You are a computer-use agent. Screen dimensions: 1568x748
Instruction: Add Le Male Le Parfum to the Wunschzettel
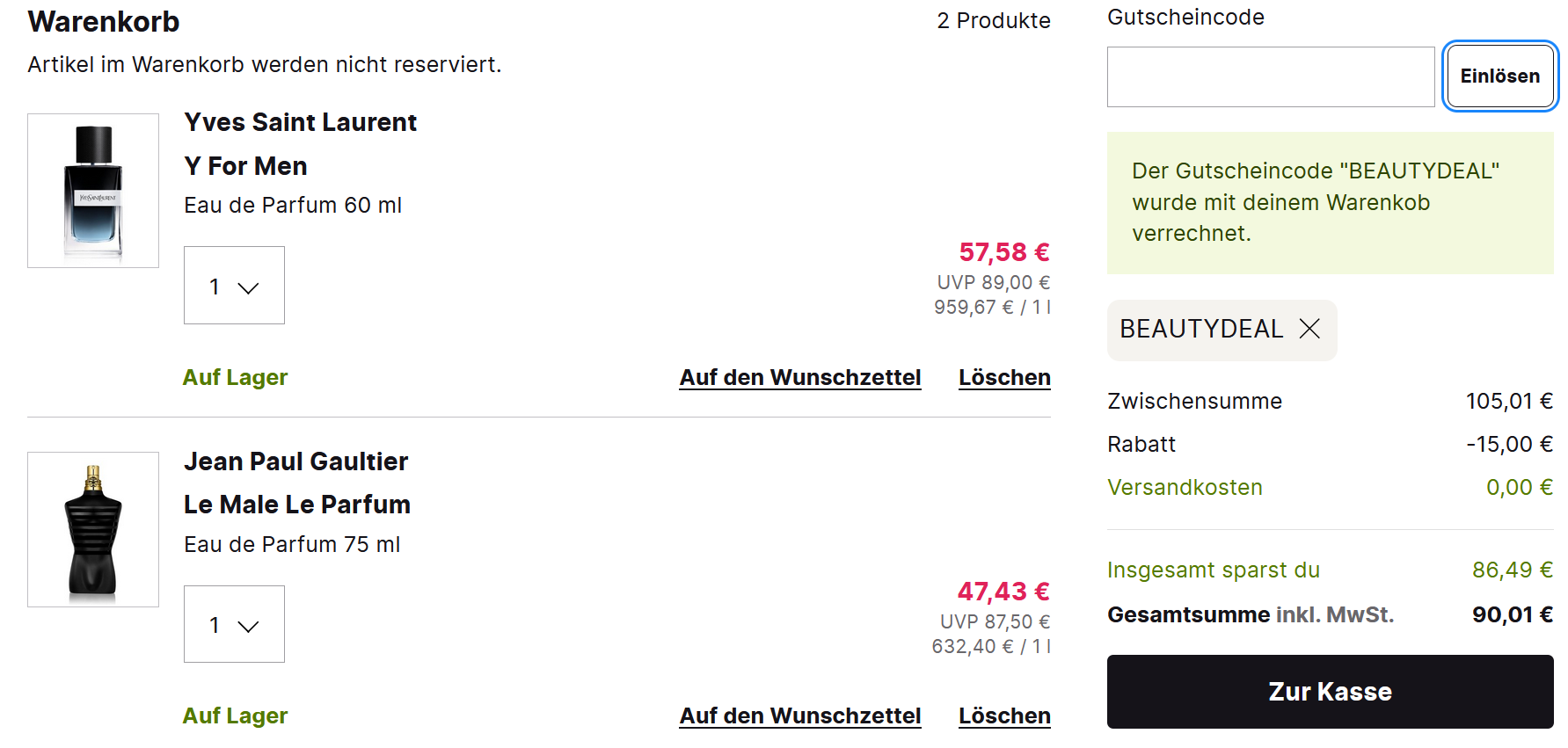(x=799, y=715)
